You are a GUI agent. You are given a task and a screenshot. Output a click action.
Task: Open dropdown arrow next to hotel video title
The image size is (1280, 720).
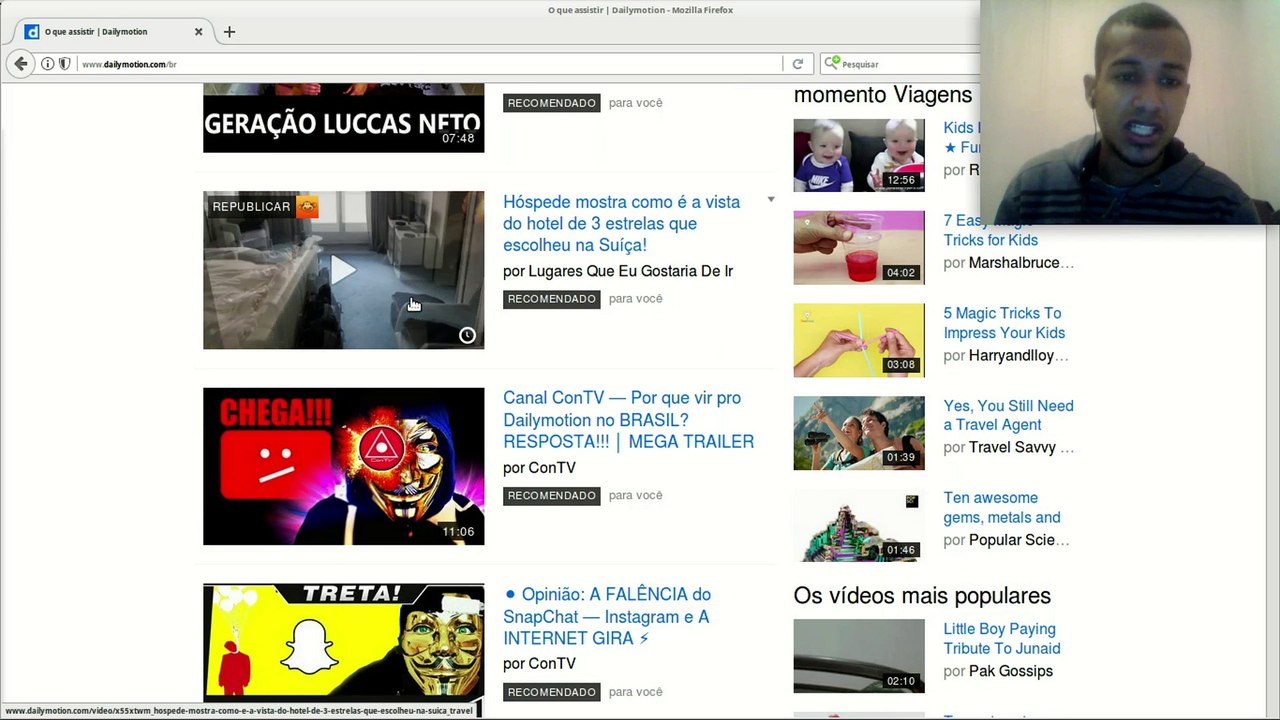[x=771, y=200]
